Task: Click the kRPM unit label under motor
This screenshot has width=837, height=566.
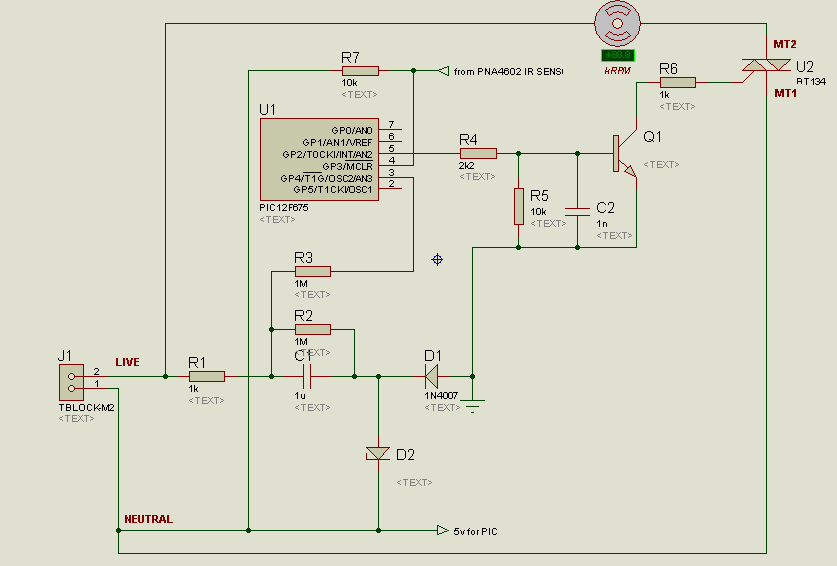Action: pos(618,70)
